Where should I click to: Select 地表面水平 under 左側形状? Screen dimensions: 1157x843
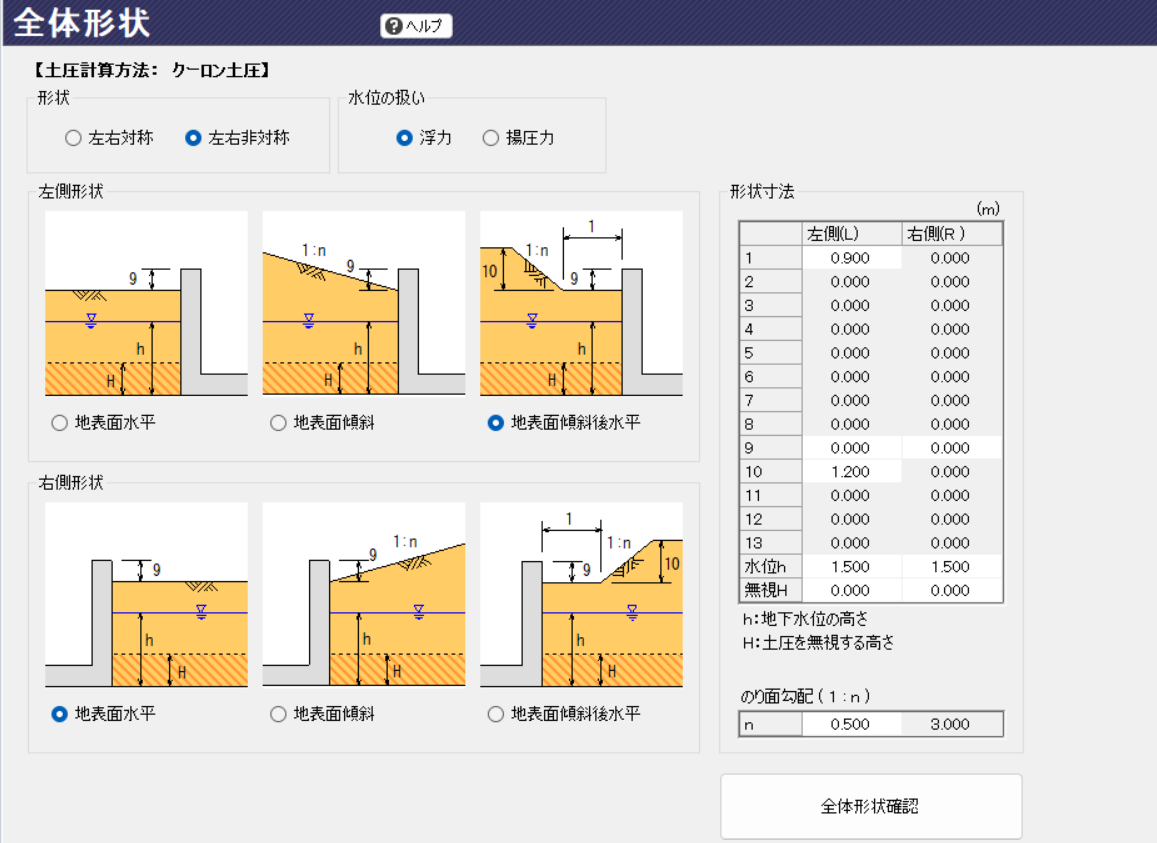60,423
